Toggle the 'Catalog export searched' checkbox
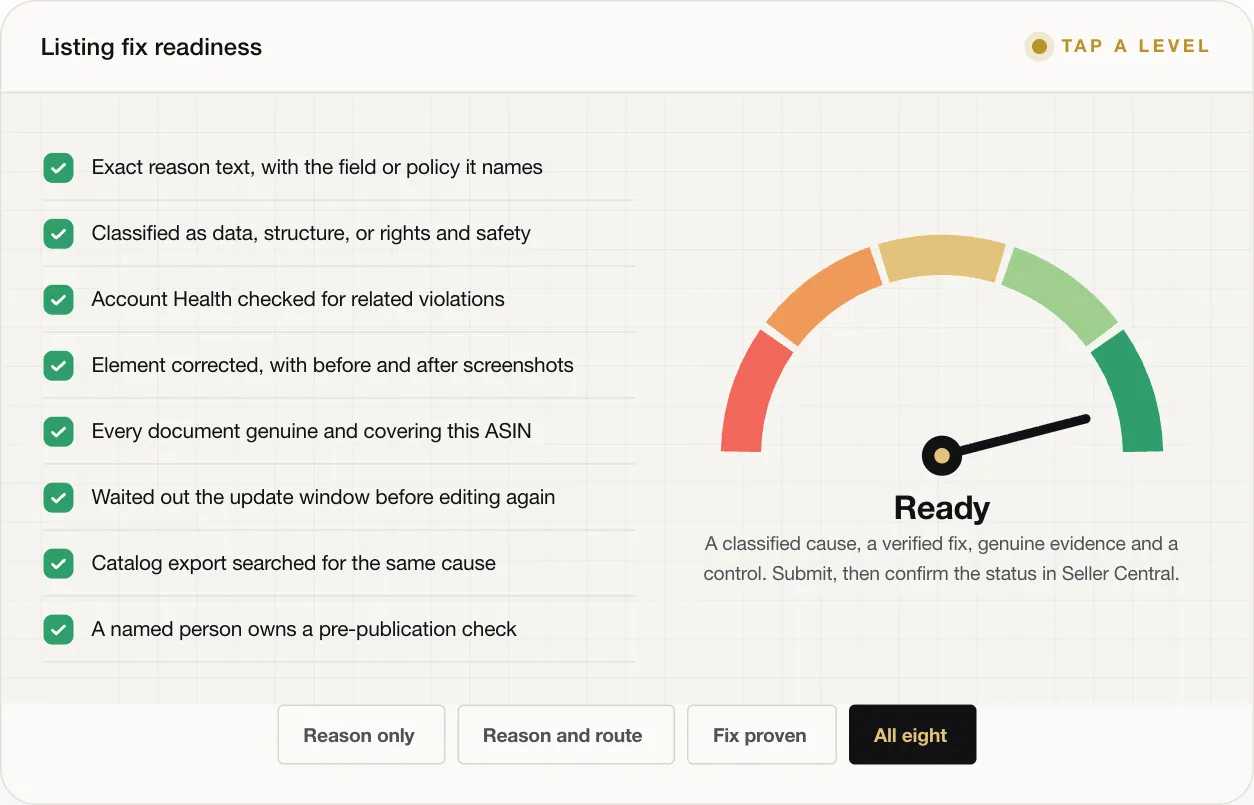This screenshot has height=805, width=1254. (59, 564)
